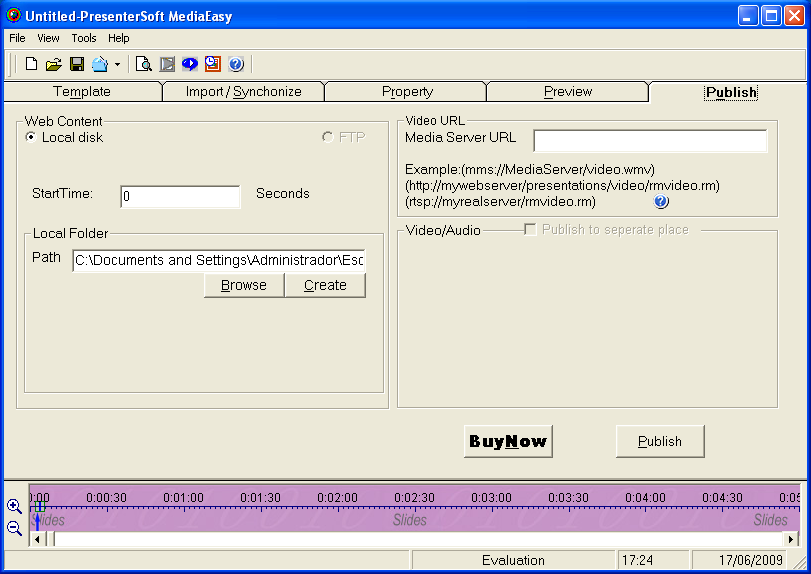Minimize the MediaEasy window
This screenshot has height=574, width=811.
click(x=747, y=16)
